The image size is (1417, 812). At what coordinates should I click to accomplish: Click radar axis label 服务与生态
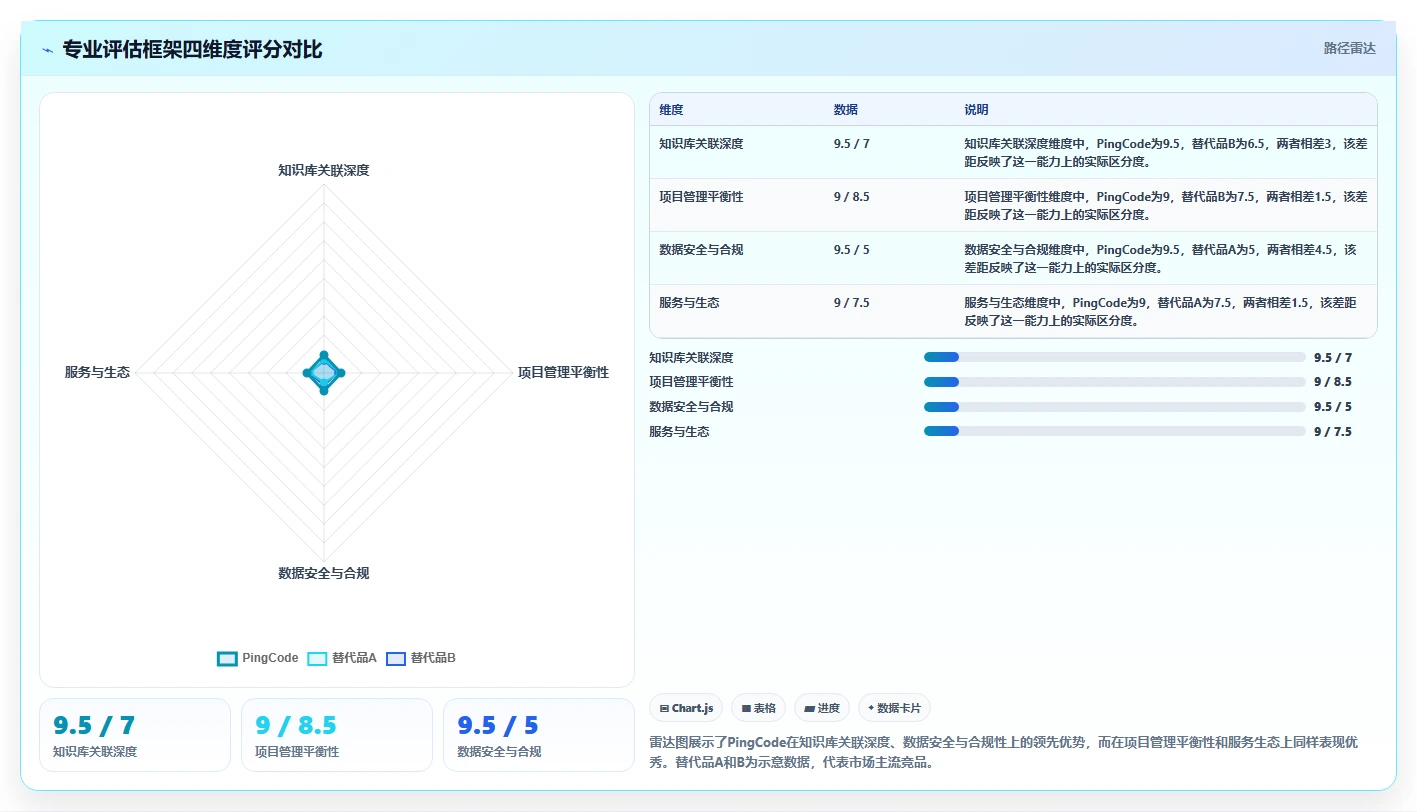coord(97,373)
